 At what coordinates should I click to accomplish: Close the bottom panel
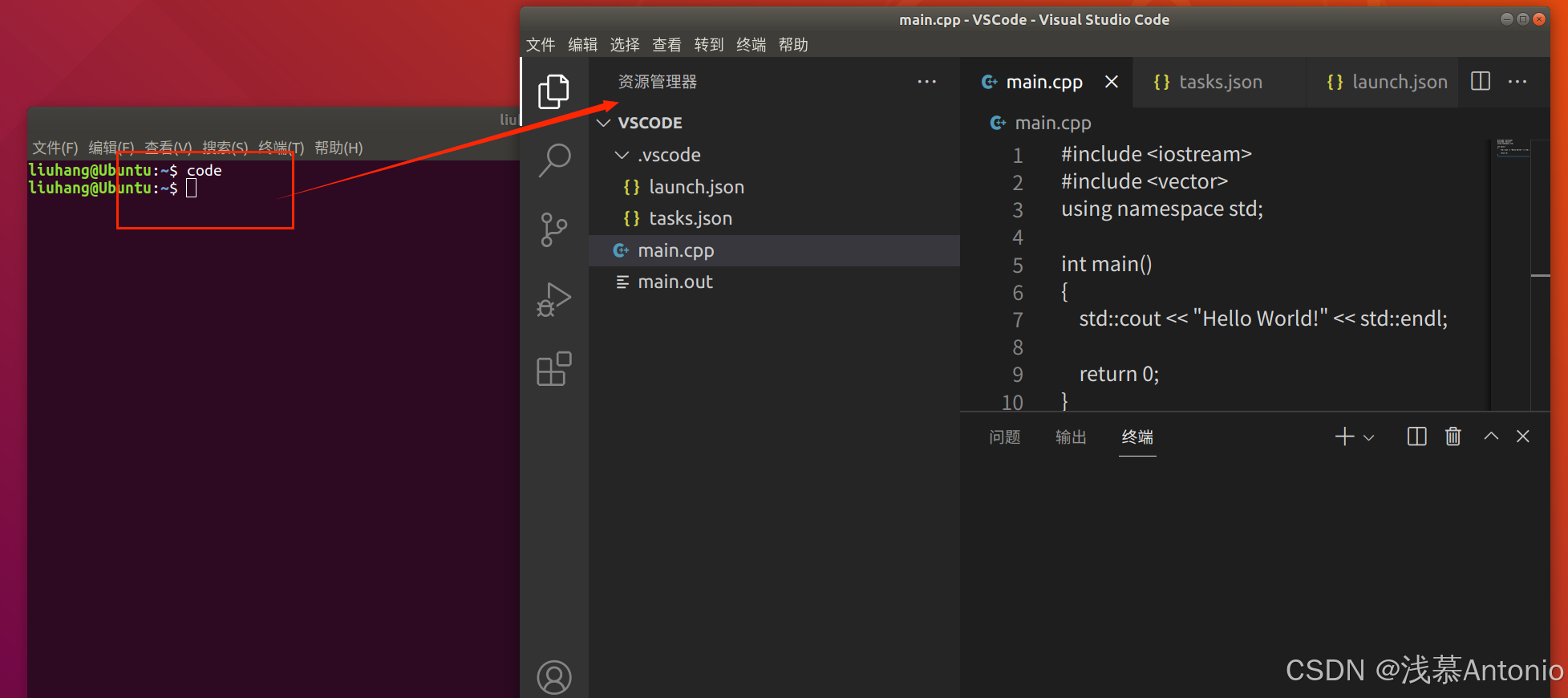tap(1523, 436)
